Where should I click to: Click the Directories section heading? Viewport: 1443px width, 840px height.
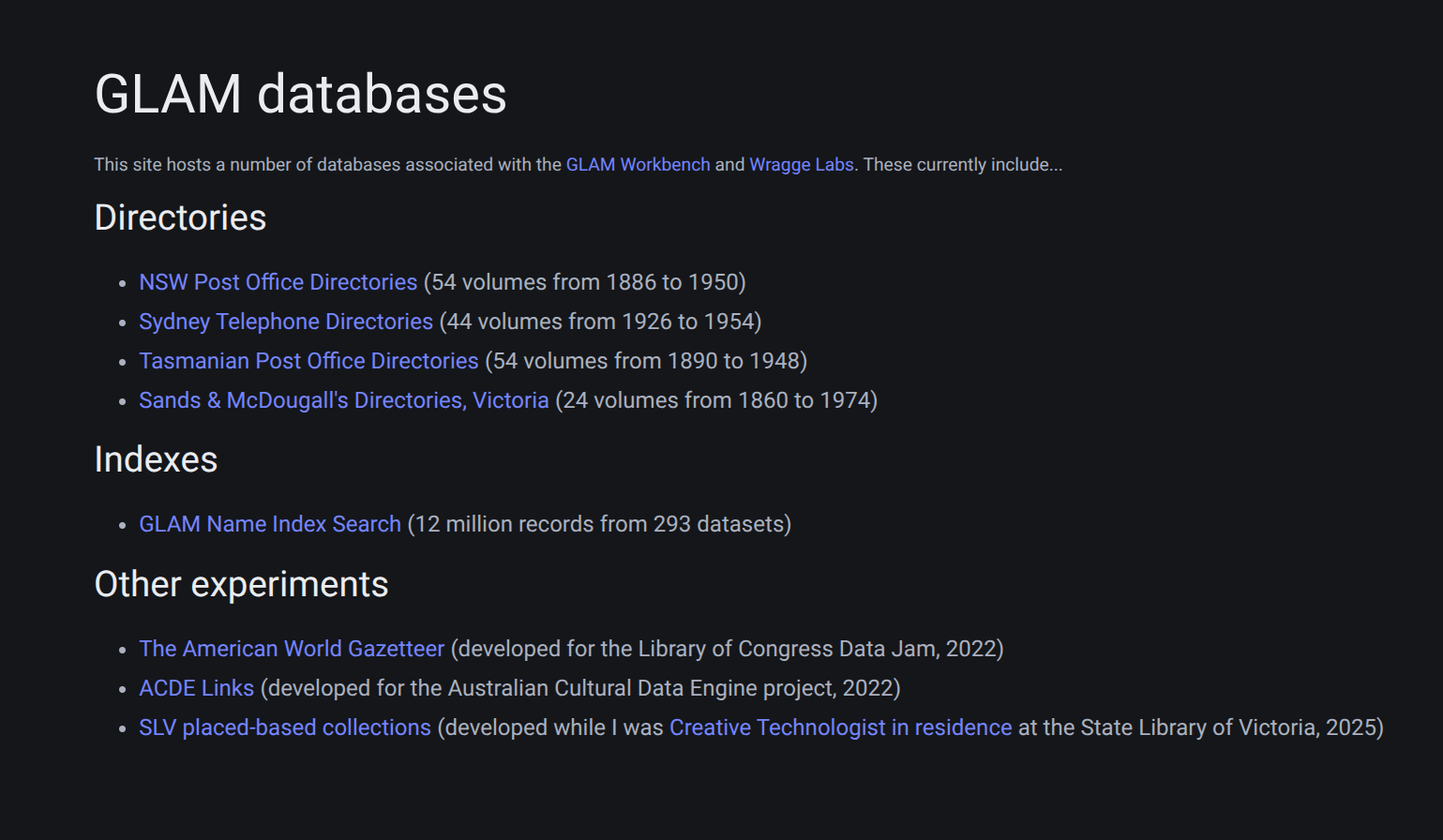(181, 217)
